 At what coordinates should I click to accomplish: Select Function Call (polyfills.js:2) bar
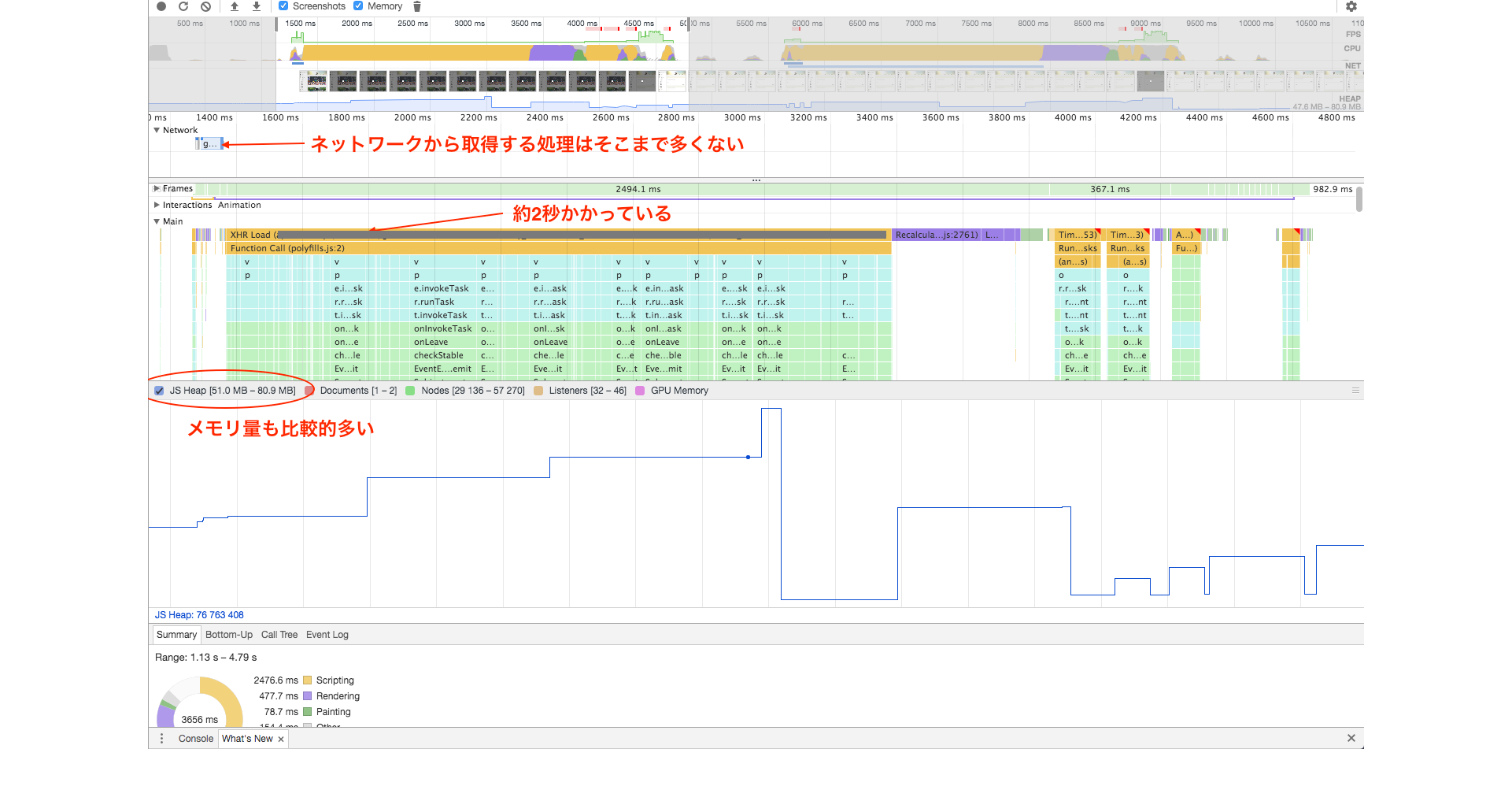click(x=558, y=248)
